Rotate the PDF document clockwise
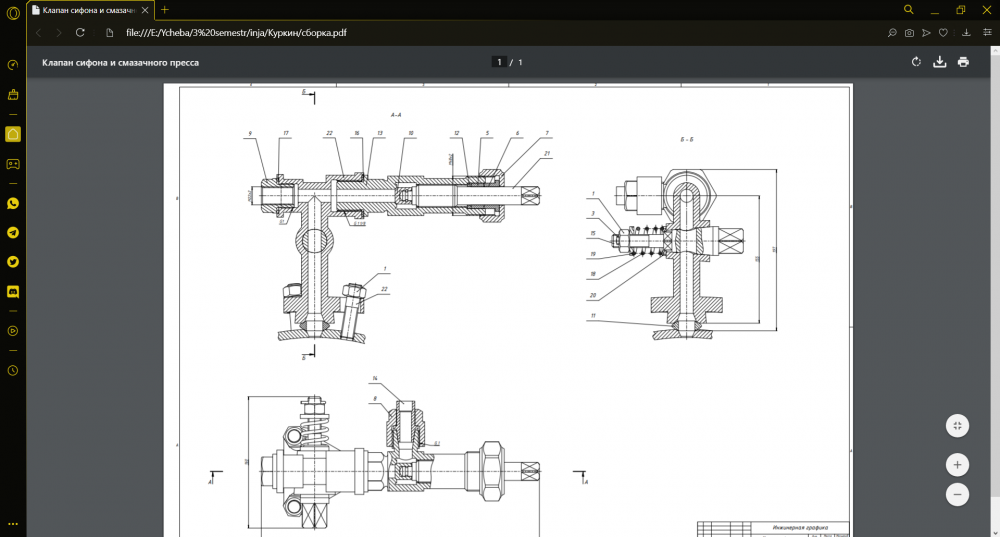1000x537 pixels. click(916, 62)
